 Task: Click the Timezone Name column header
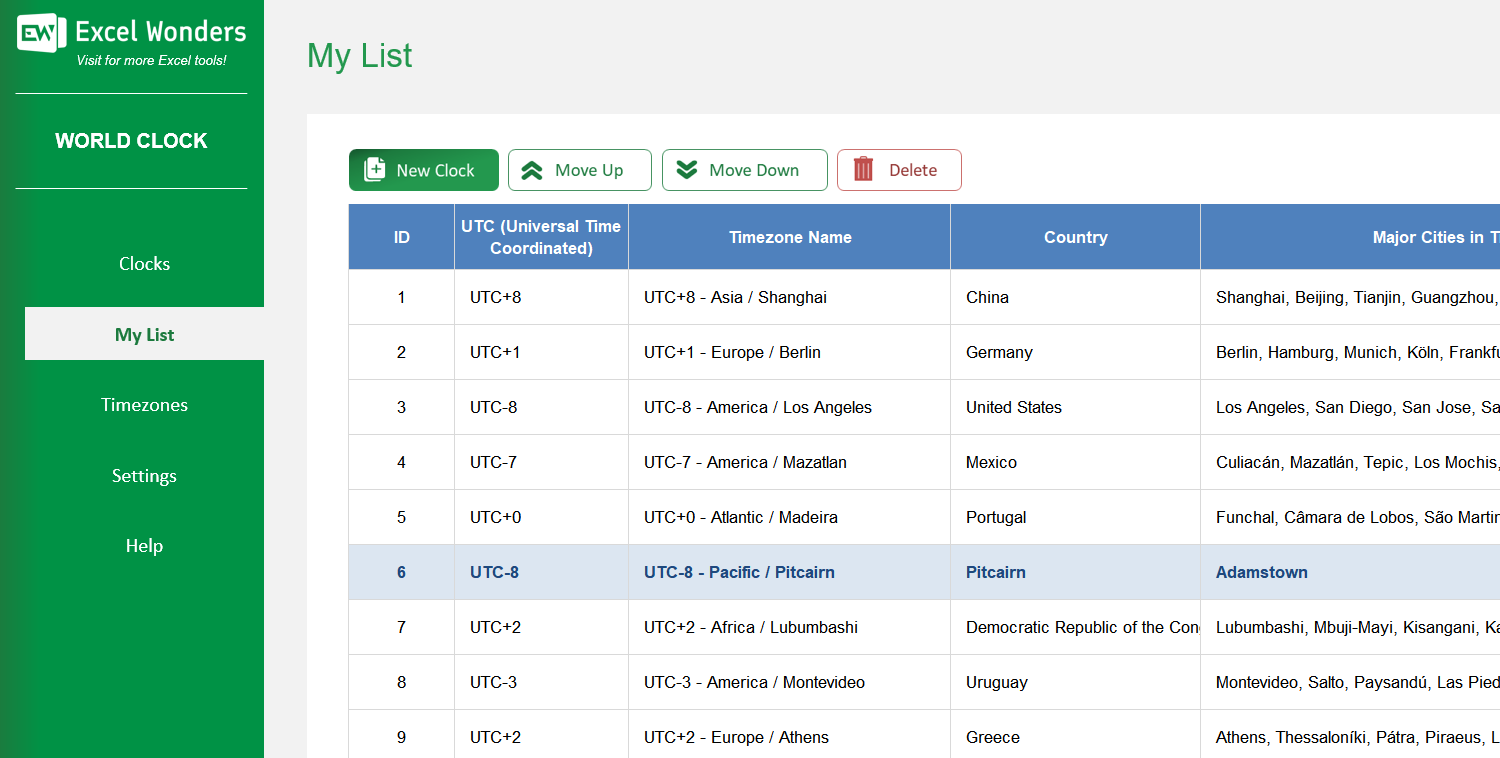tap(789, 237)
